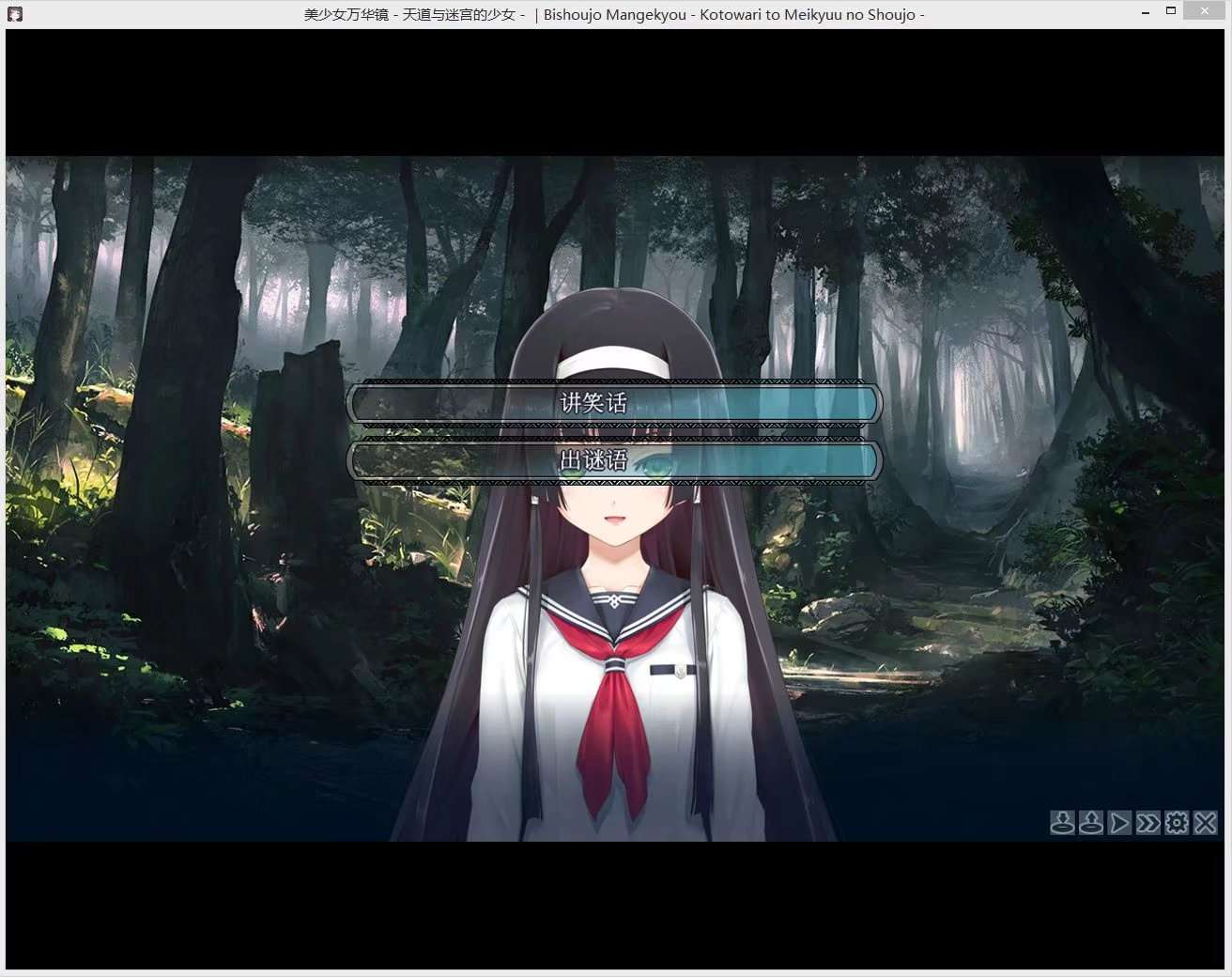The height and width of the screenshot is (977, 1232).
Task: Click the quick save icon with down arrow
Action: [1062, 823]
